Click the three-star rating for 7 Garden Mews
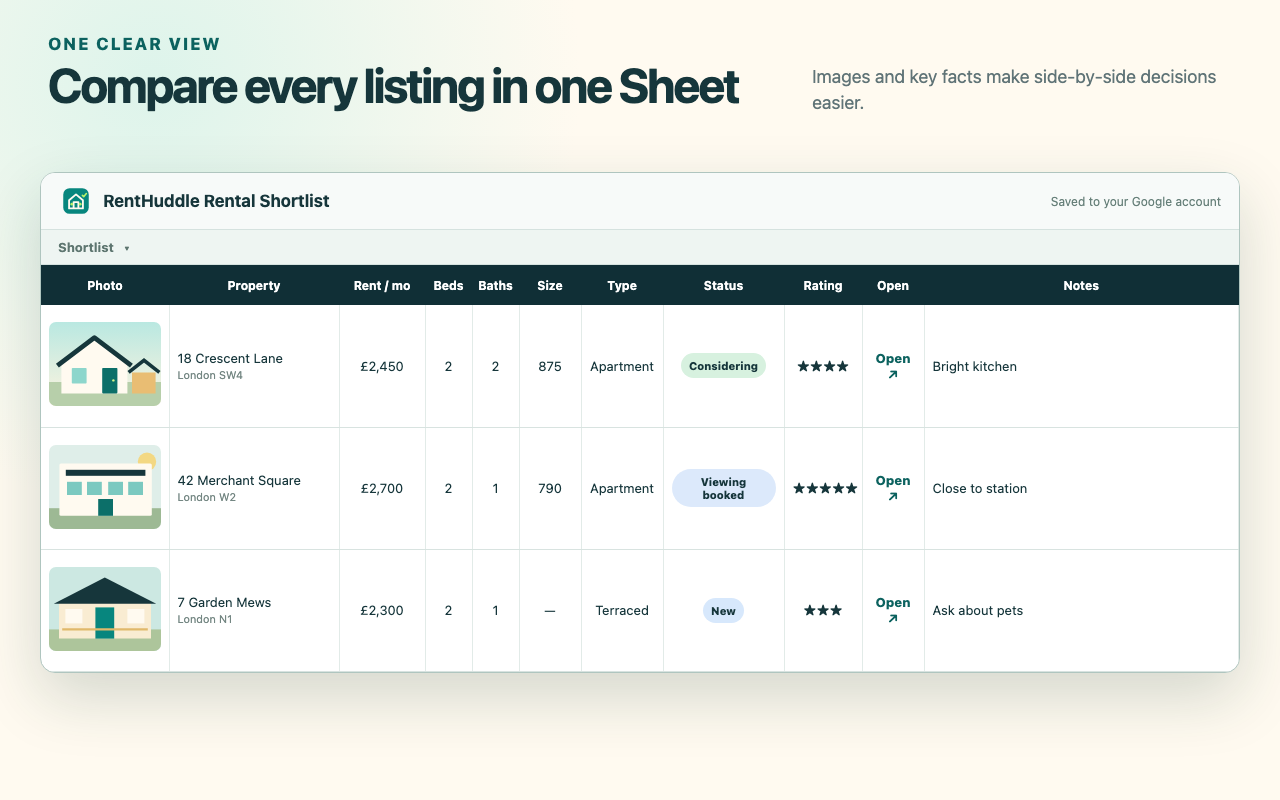The width and height of the screenshot is (1280, 800). (x=823, y=611)
